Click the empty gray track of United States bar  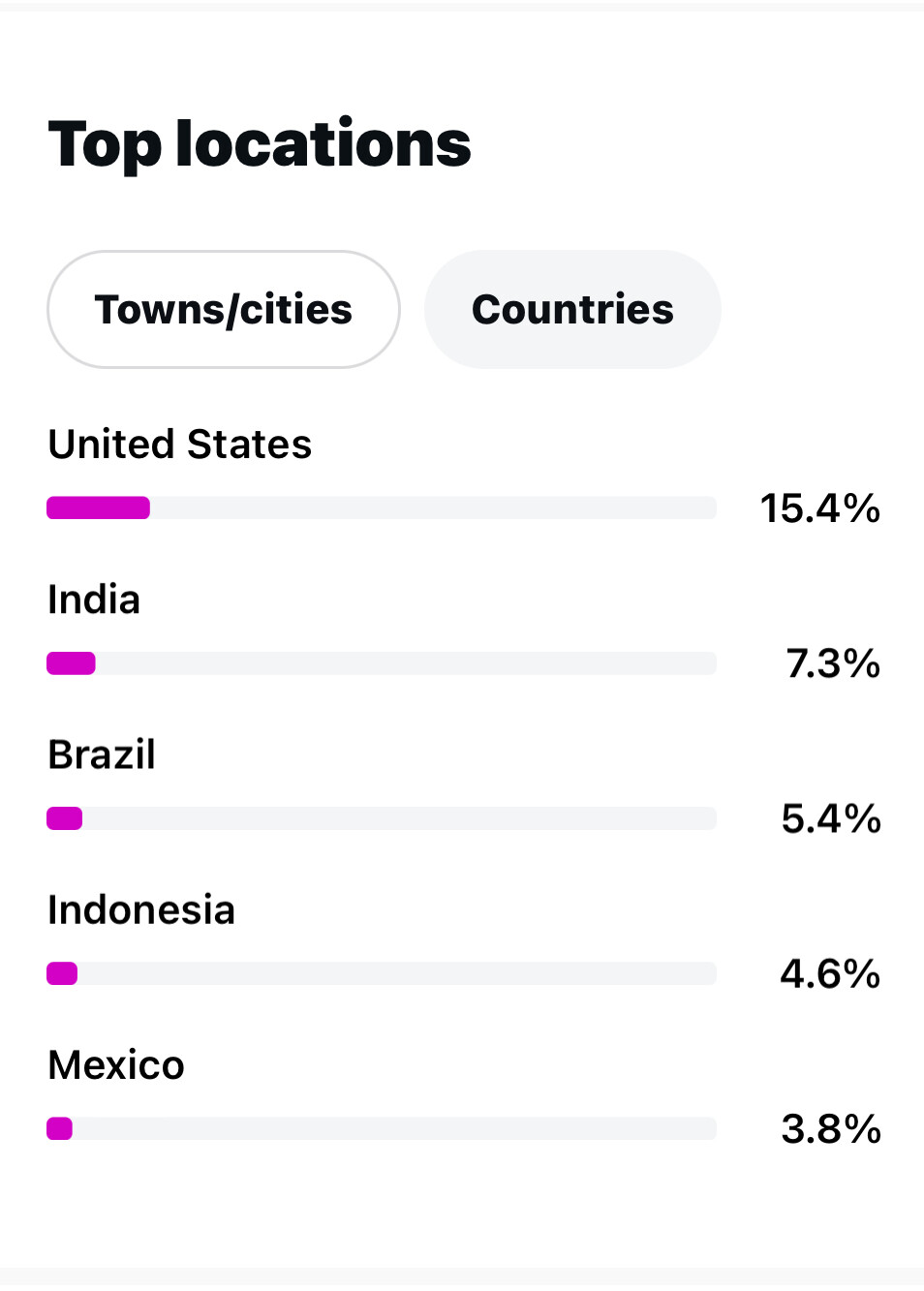coord(433,508)
